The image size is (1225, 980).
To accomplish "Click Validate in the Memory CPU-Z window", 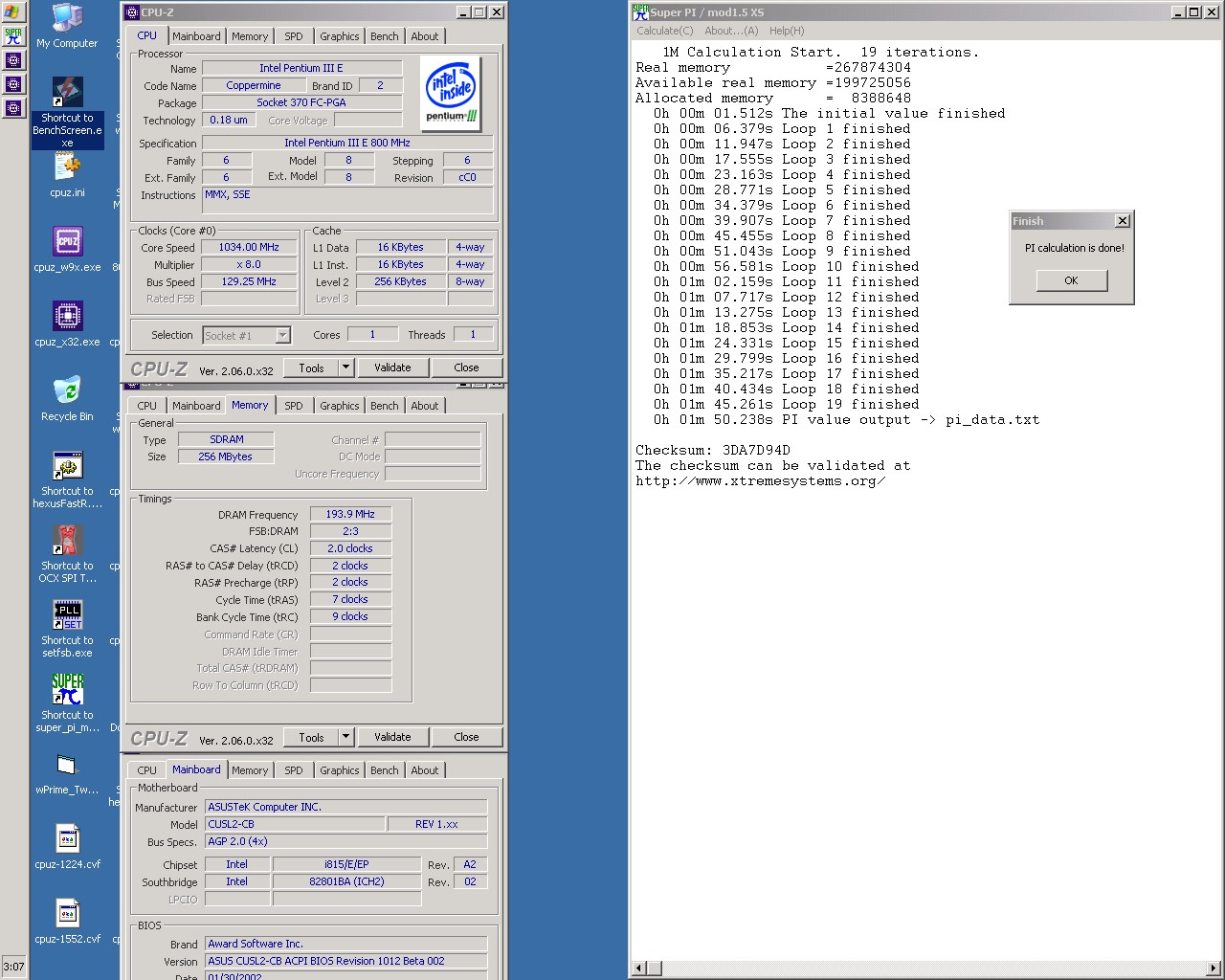I will [392, 737].
